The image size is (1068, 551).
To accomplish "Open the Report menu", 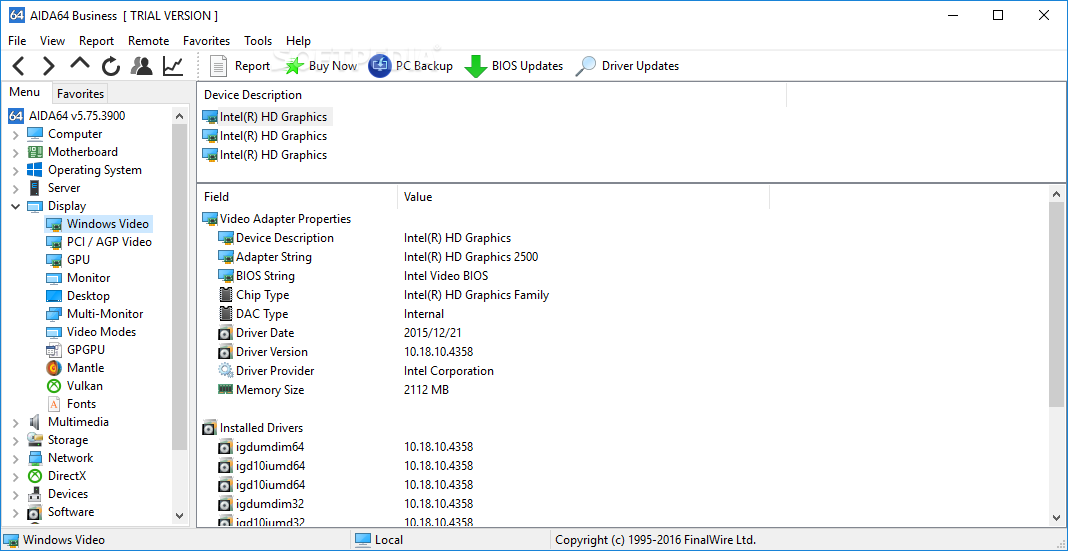I will [x=97, y=41].
